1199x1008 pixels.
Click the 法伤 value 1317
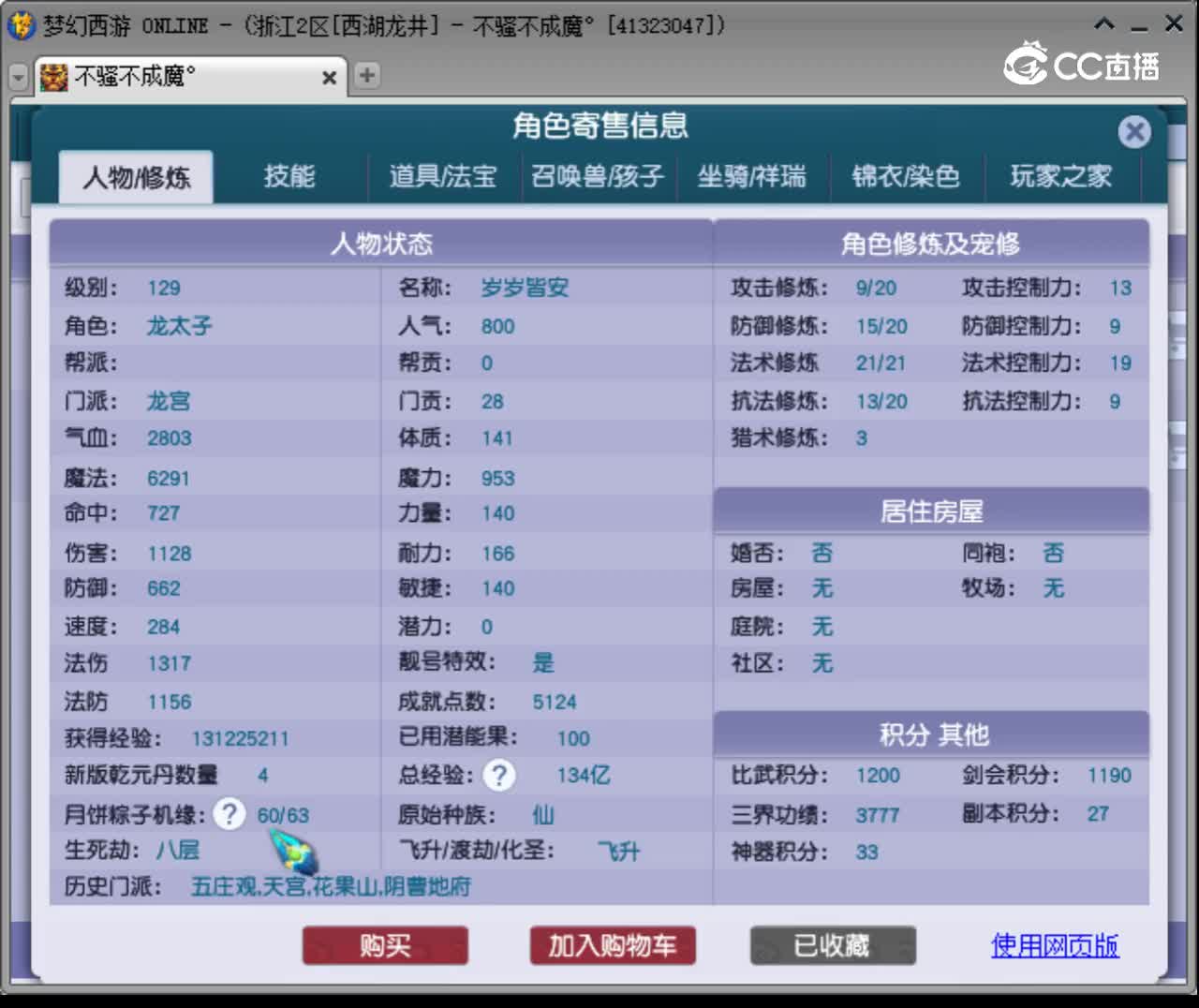(x=169, y=664)
